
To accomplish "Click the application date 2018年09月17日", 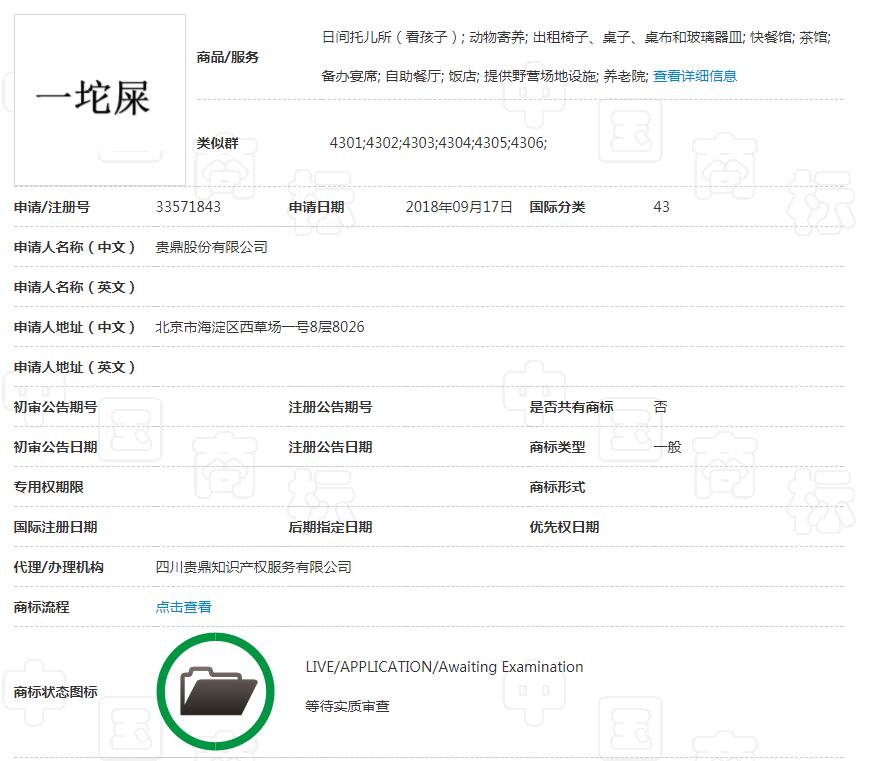I will click(x=459, y=207).
